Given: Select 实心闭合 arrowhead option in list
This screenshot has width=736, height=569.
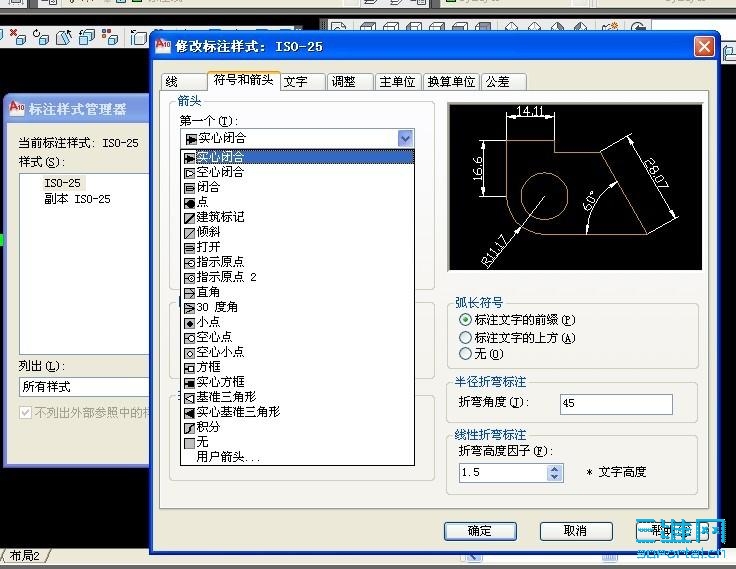Looking at the screenshot, I should click(x=297, y=157).
